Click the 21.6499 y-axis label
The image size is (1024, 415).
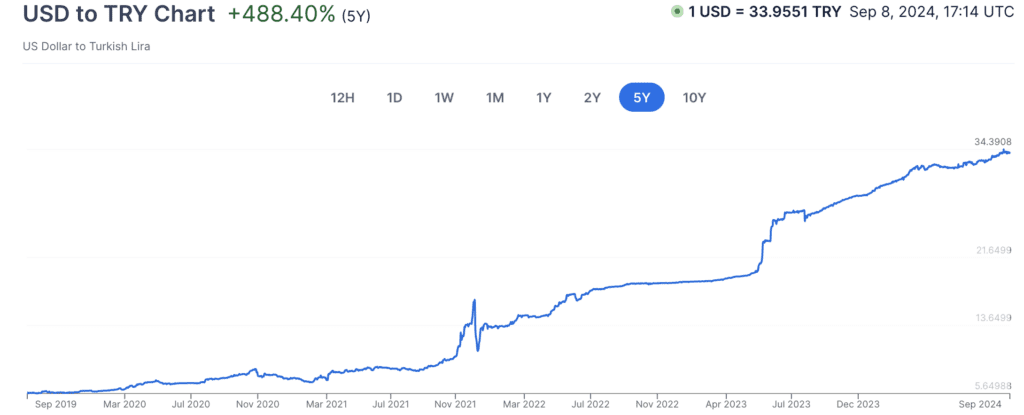tap(992, 250)
